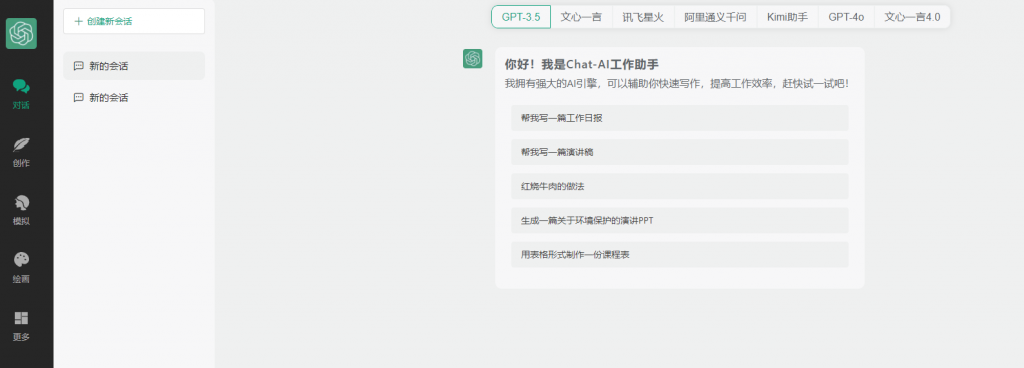Choose prompt 帮我写一篇工作日报
The image size is (1024, 368).
[680, 118]
